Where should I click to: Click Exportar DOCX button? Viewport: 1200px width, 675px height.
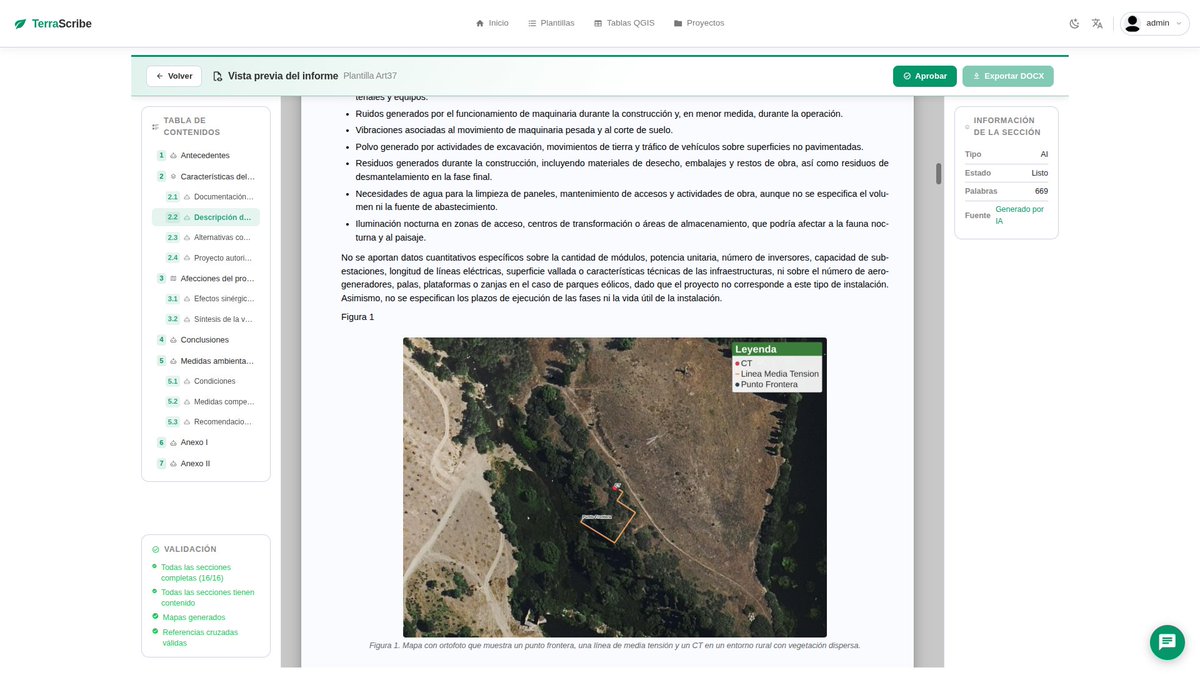click(1008, 76)
